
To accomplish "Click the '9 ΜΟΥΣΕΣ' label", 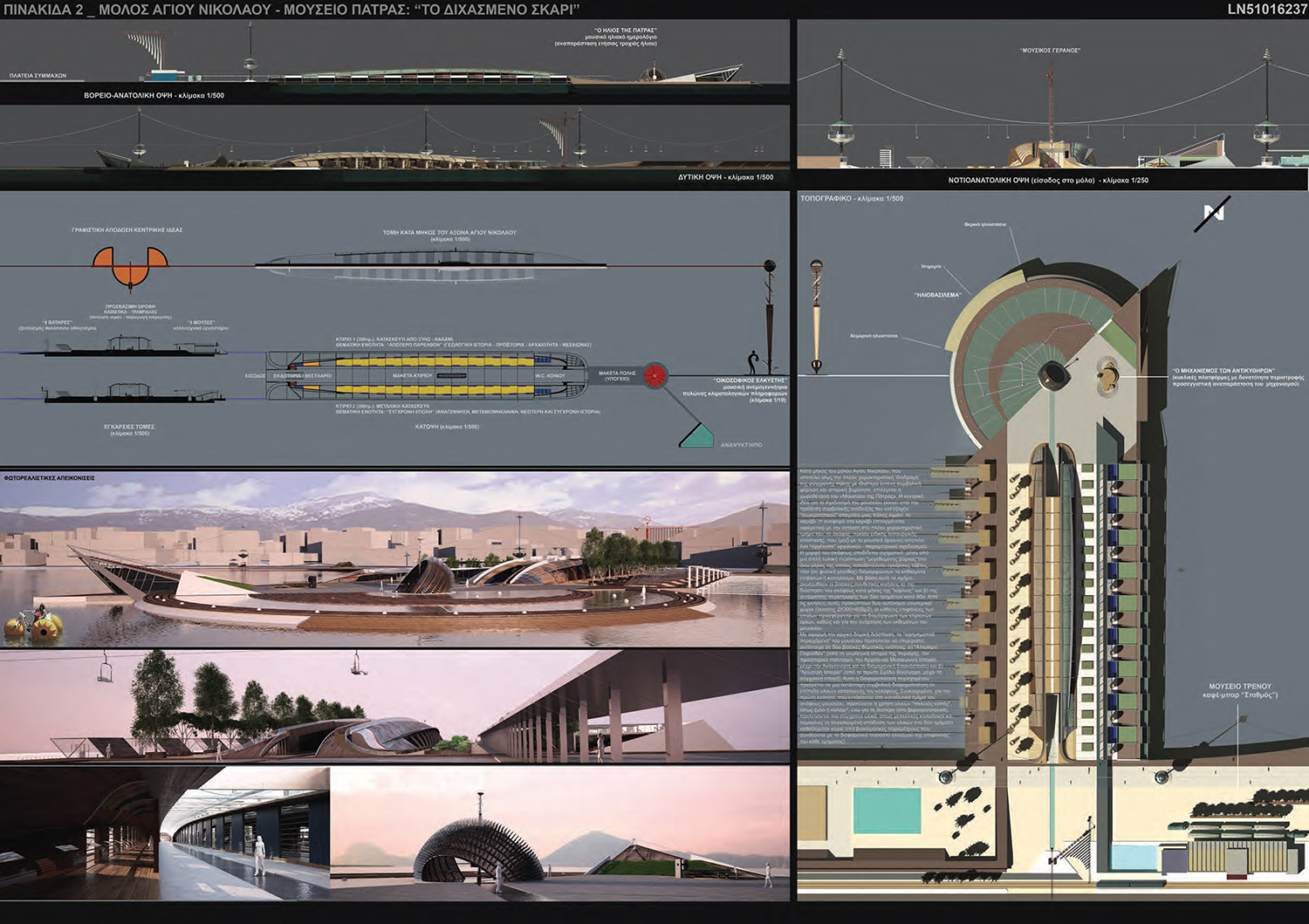I will click(x=202, y=323).
